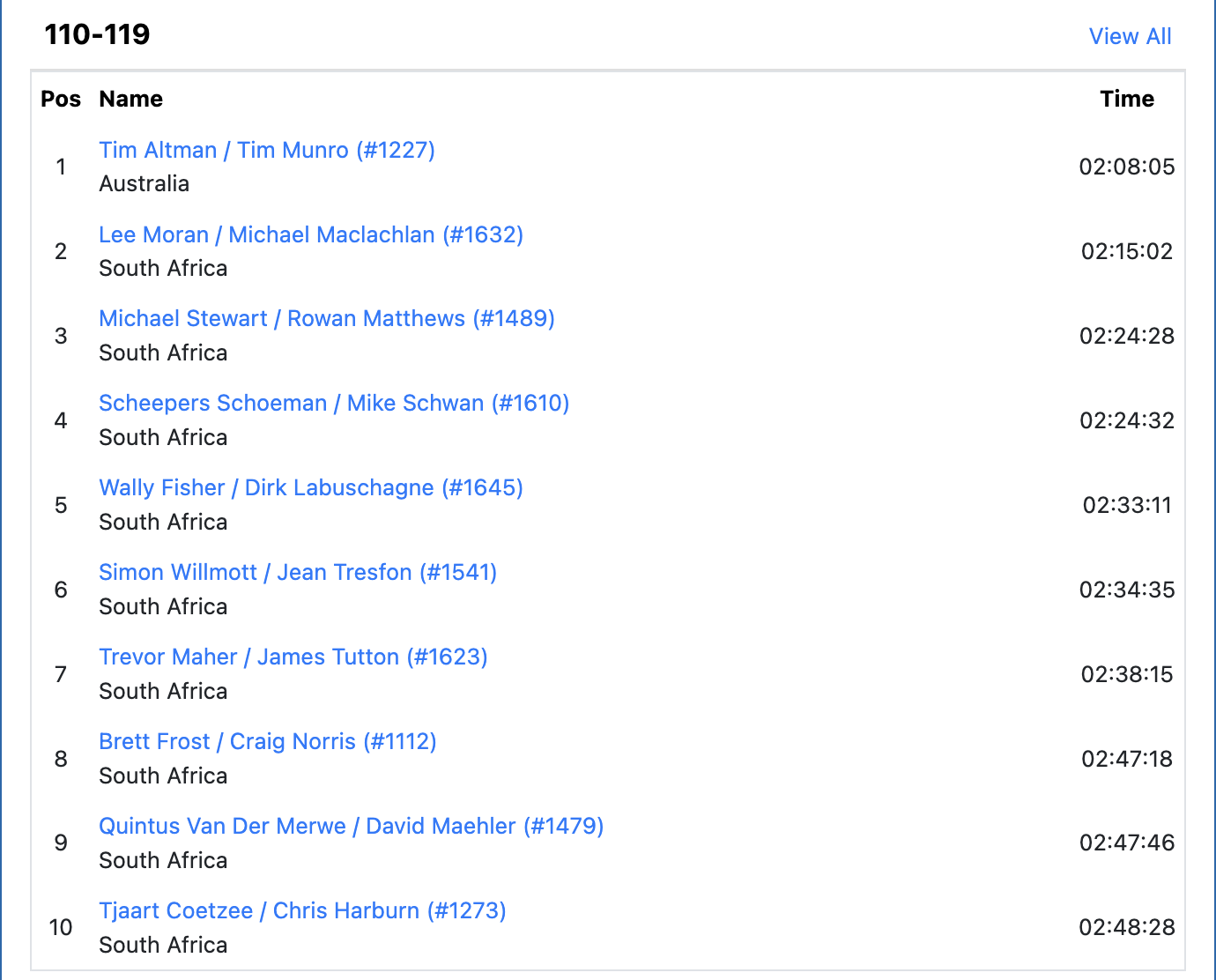Select Trevor Maher / James Tutton link
This screenshot has width=1216, height=980.
[x=293, y=657]
